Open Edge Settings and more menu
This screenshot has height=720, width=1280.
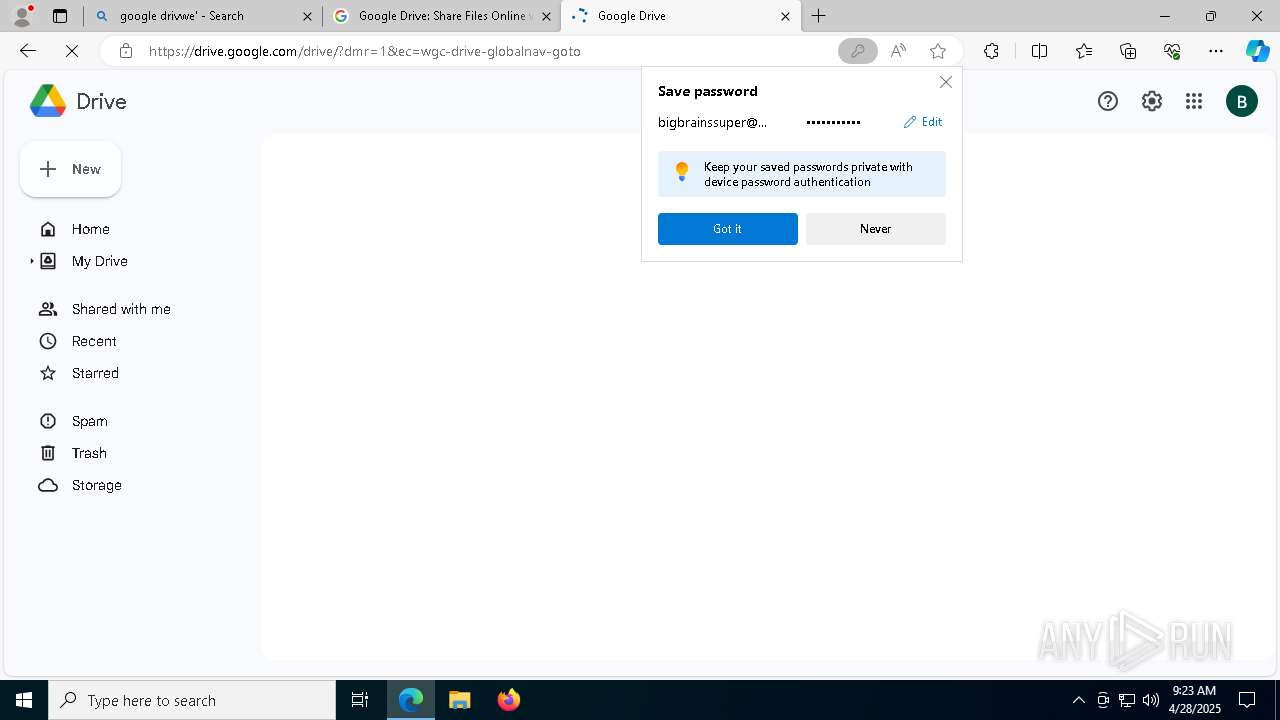[1216, 51]
